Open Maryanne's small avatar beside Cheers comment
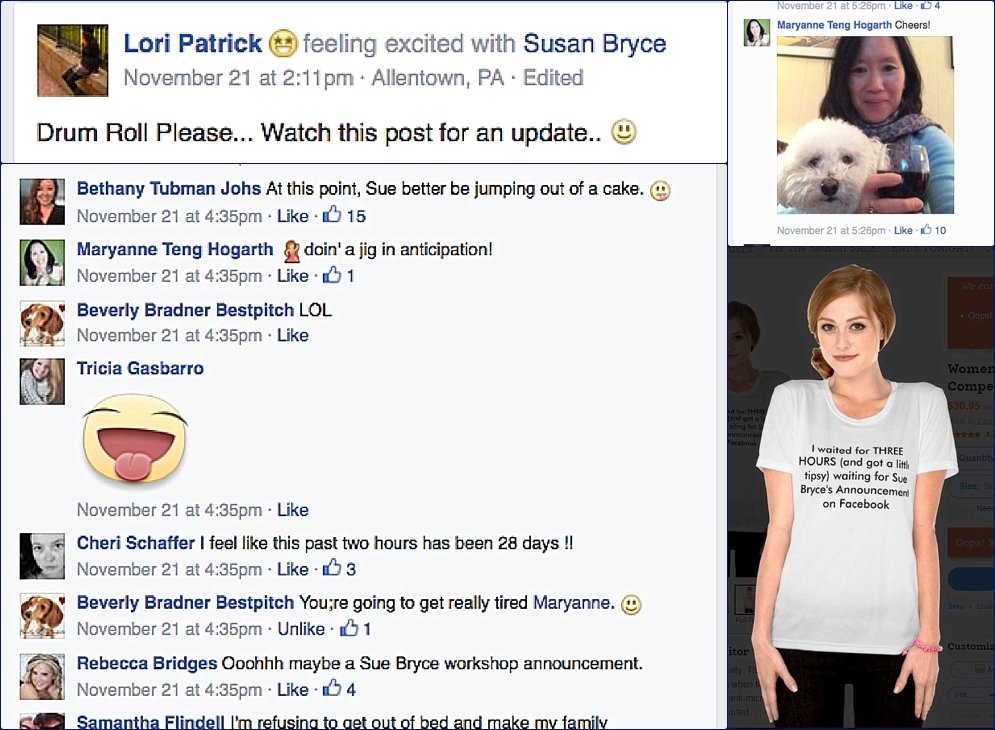995x730 pixels. click(x=756, y=32)
